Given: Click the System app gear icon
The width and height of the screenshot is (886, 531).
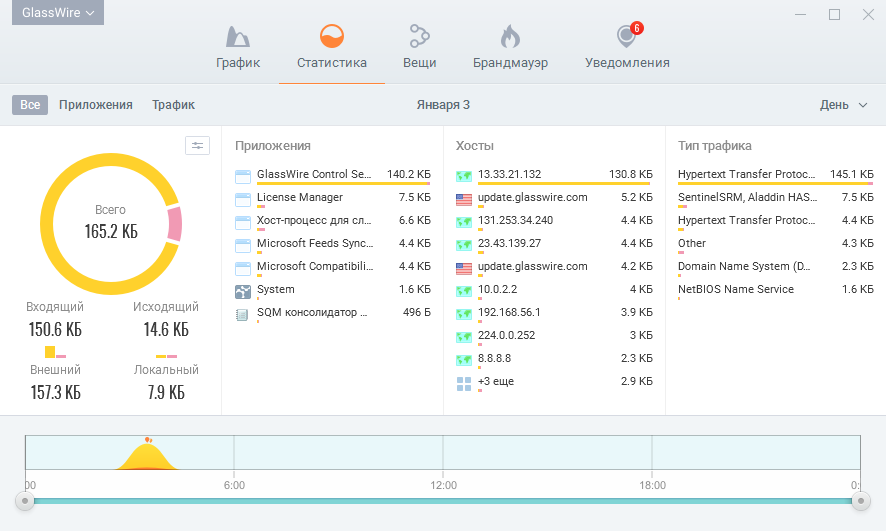Looking at the screenshot, I should pos(243,291).
